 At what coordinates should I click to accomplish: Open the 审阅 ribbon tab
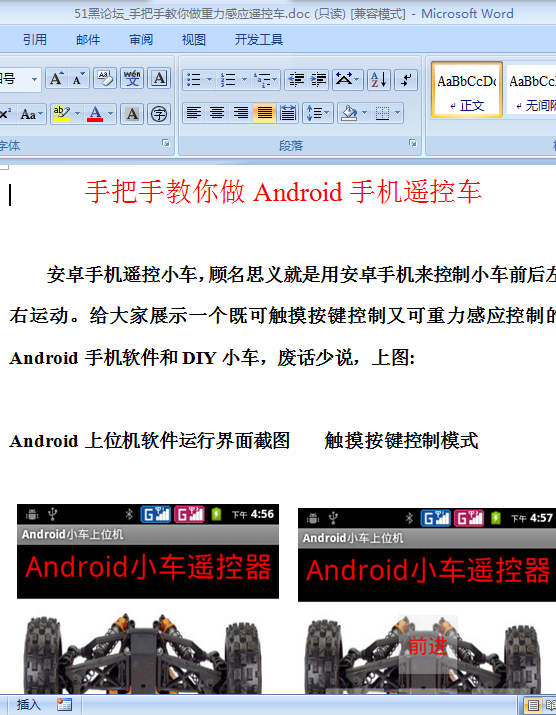pyautogui.click(x=141, y=40)
